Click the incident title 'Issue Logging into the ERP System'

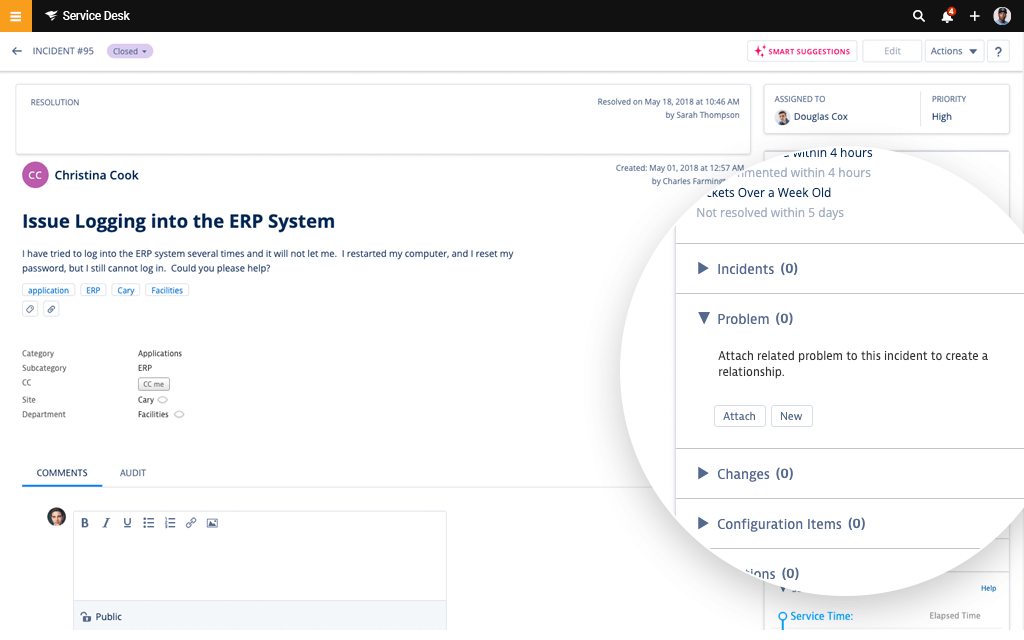tap(178, 221)
